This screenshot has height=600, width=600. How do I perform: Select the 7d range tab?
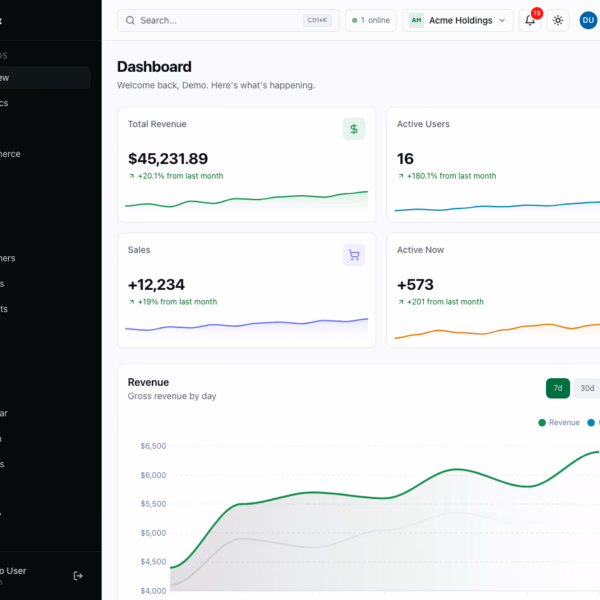[x=558, y=388]
